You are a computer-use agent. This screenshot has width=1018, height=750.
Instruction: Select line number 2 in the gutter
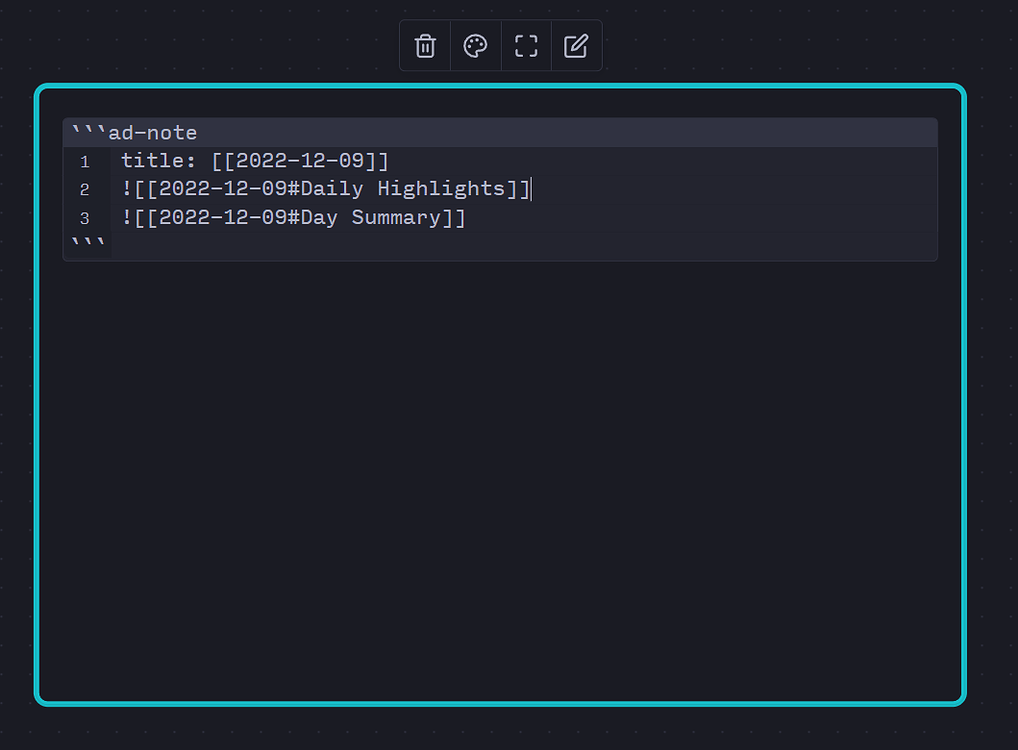coord(85,189)
